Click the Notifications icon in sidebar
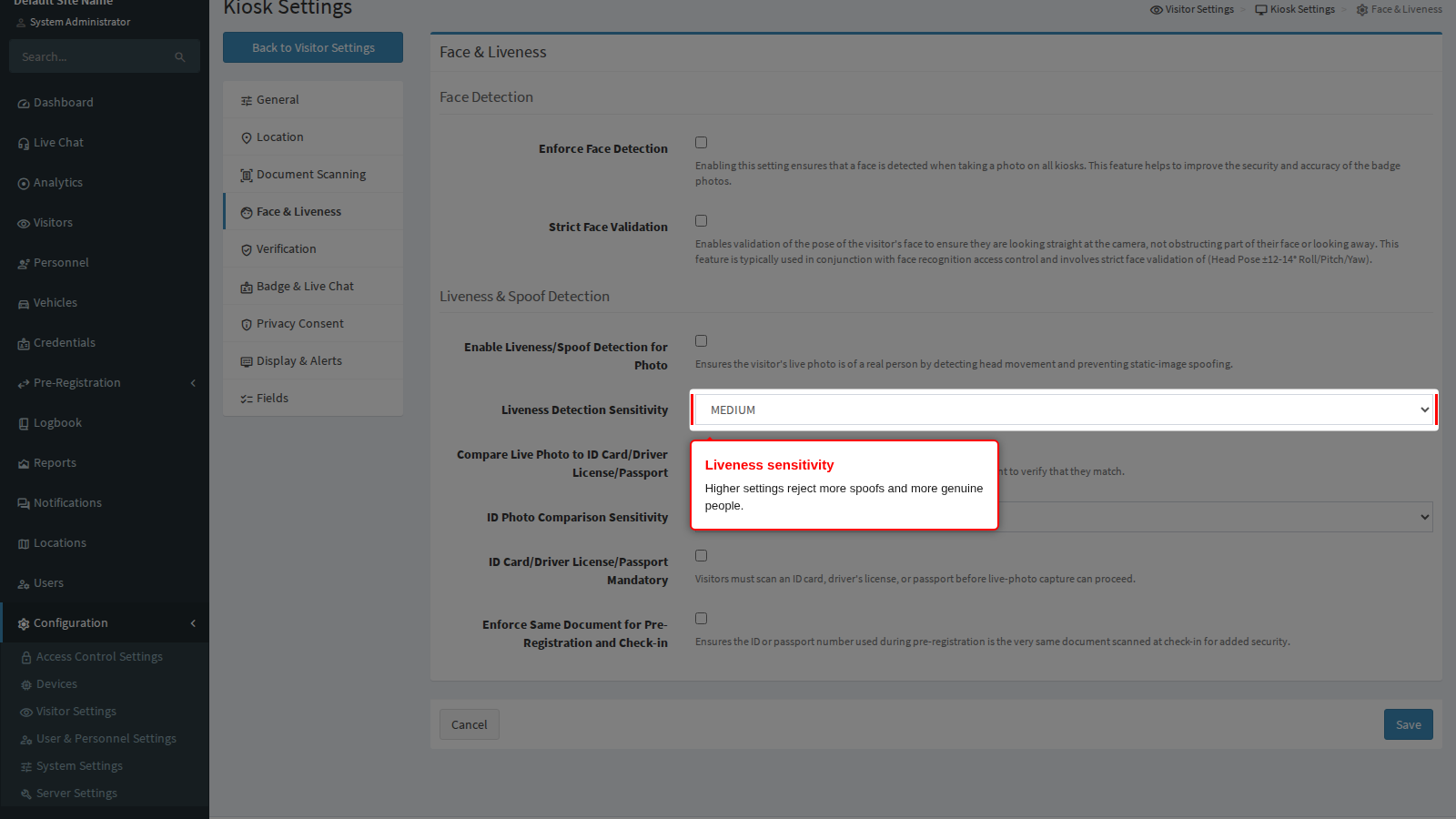 tap(24, 504)
